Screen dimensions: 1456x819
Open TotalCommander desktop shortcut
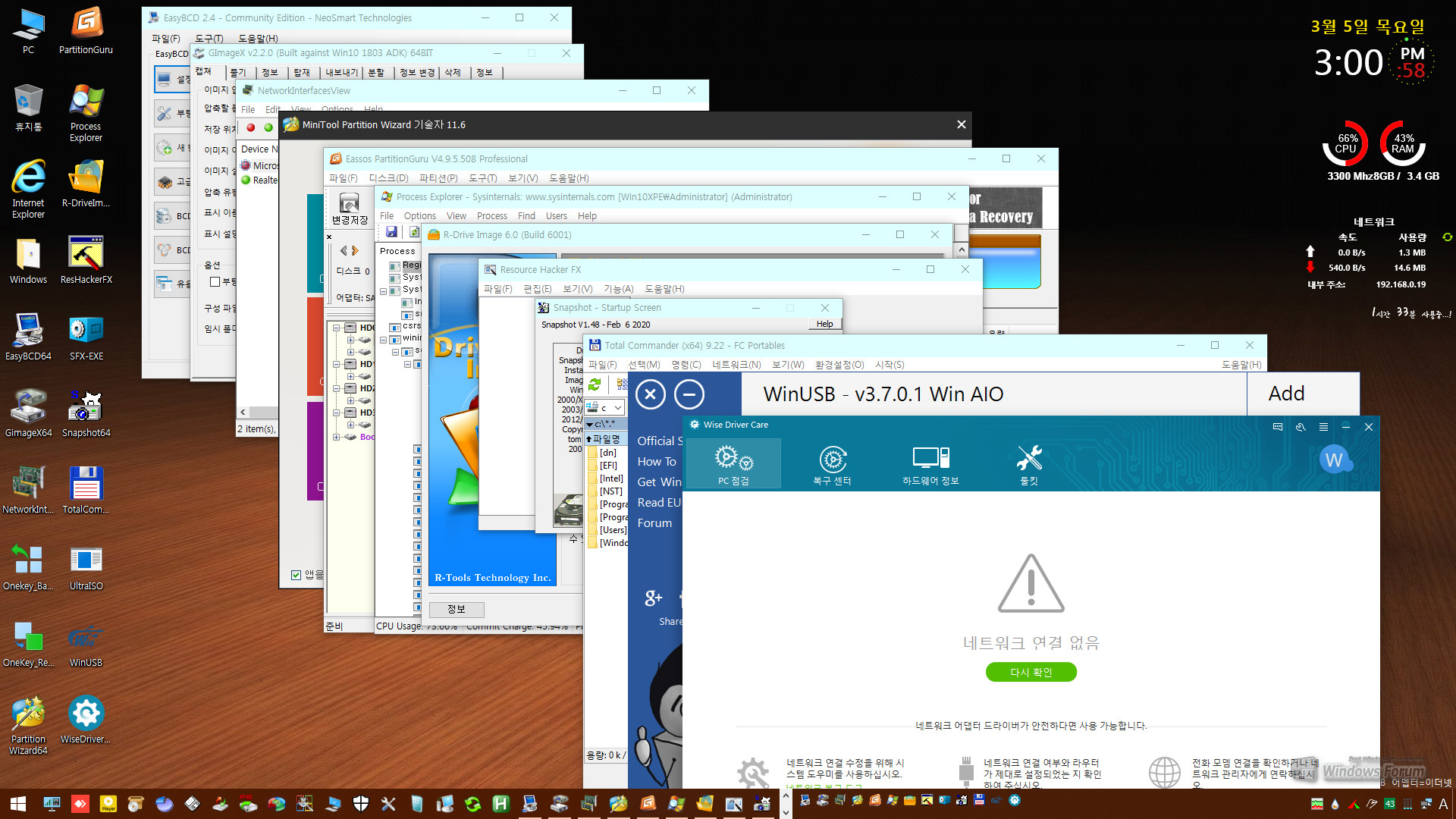coord(86,490)
